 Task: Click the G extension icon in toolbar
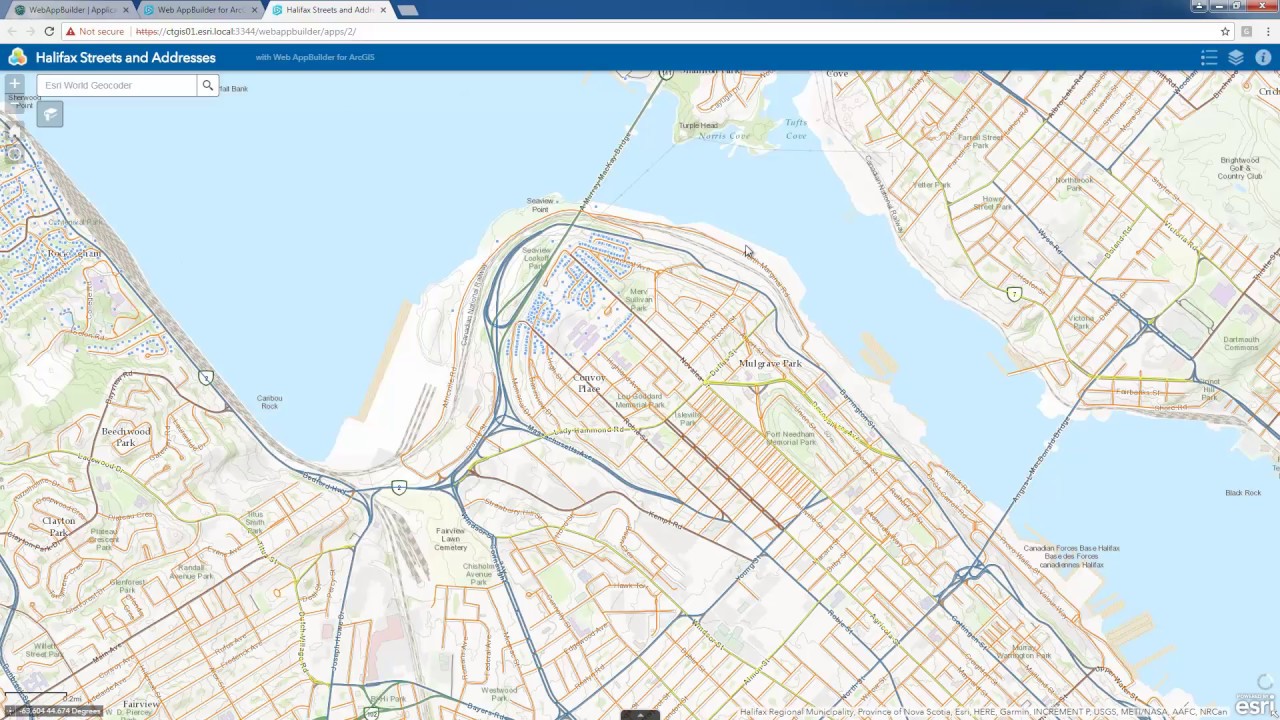[x=1246, y=31]
